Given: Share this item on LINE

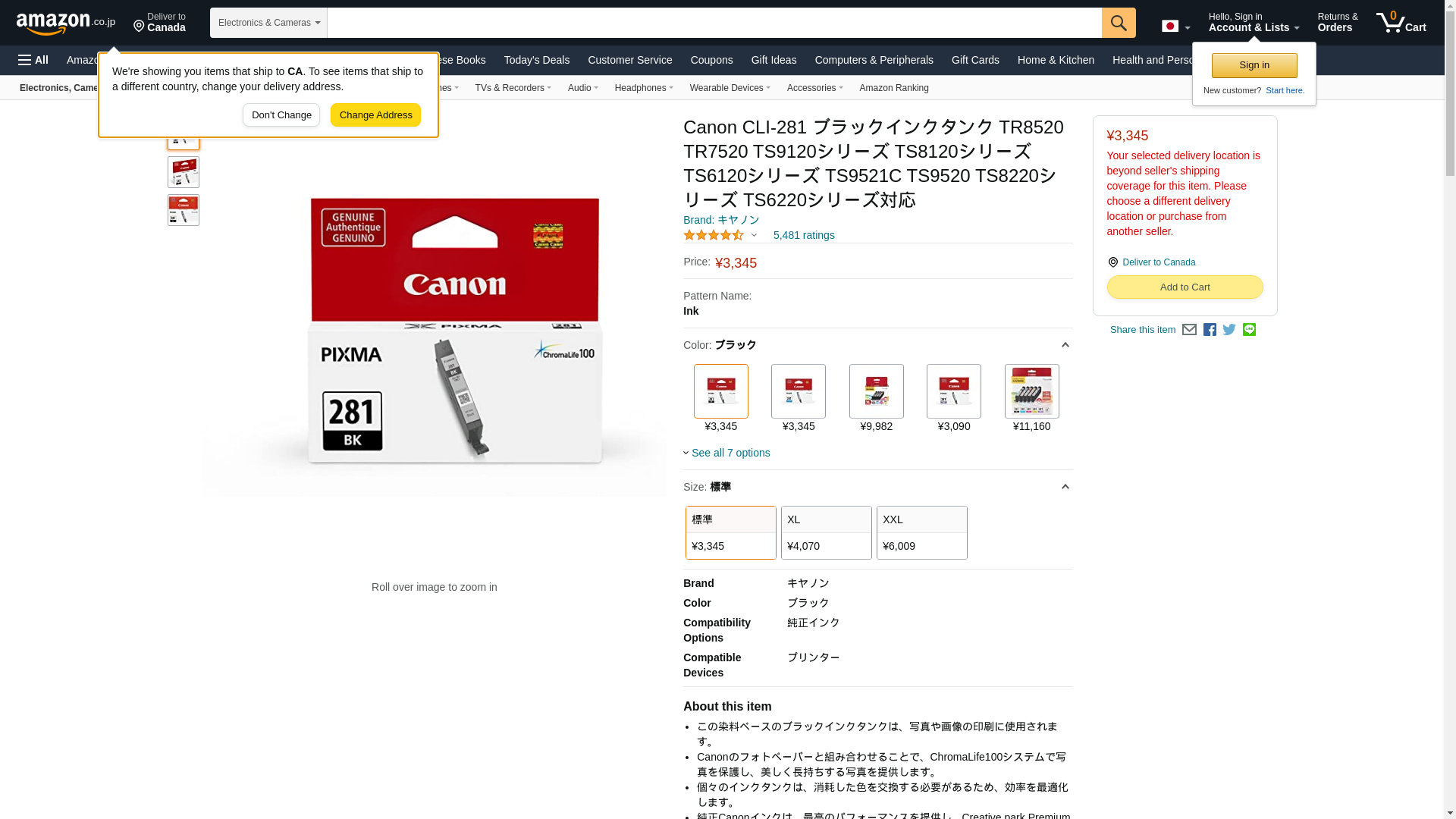Looking at the screenshot, I should (x=1249, y=330).
